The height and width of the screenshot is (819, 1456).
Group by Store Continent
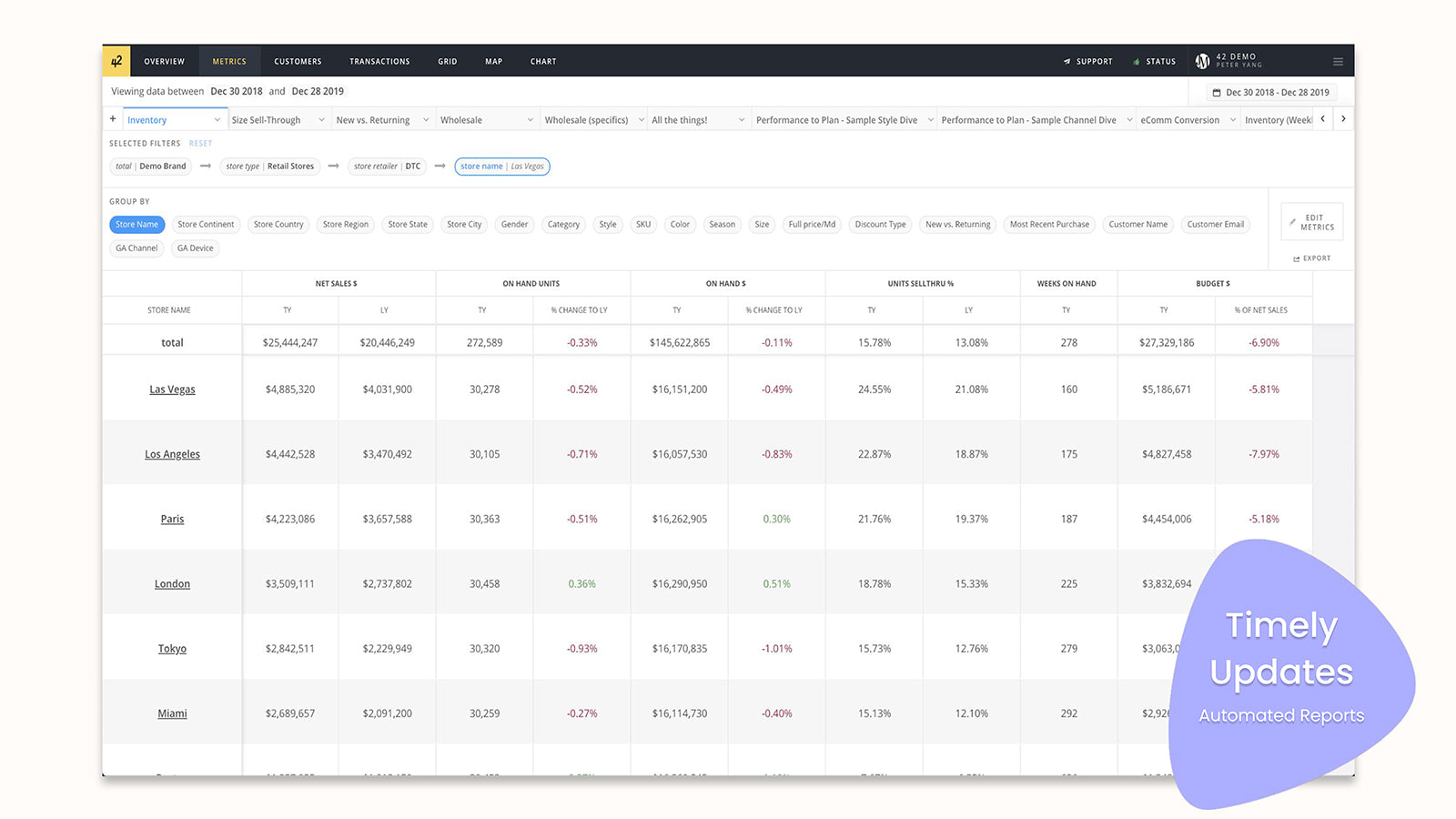point(206,225)
